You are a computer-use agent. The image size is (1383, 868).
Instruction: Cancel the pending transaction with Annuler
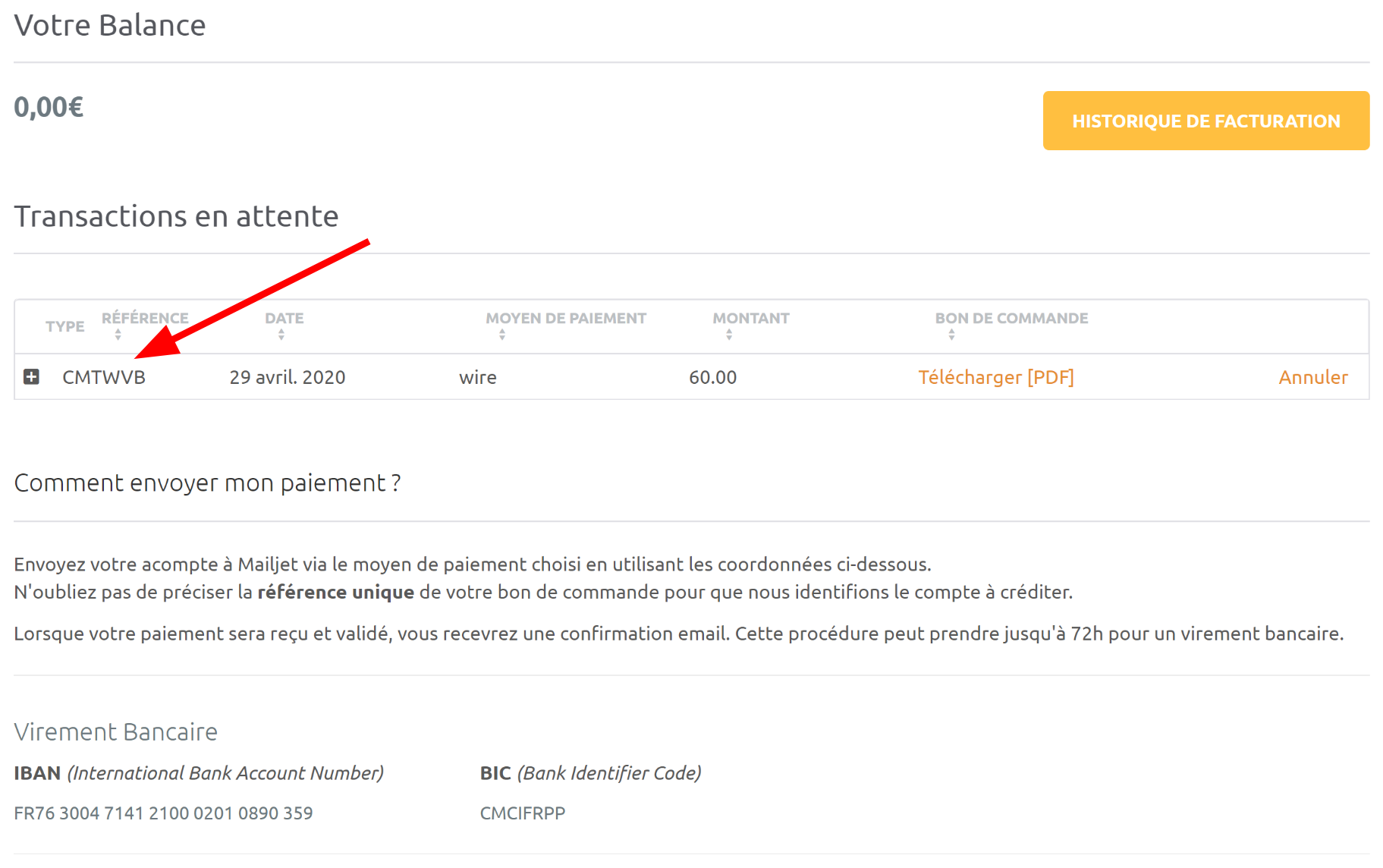pos(1312,377)
